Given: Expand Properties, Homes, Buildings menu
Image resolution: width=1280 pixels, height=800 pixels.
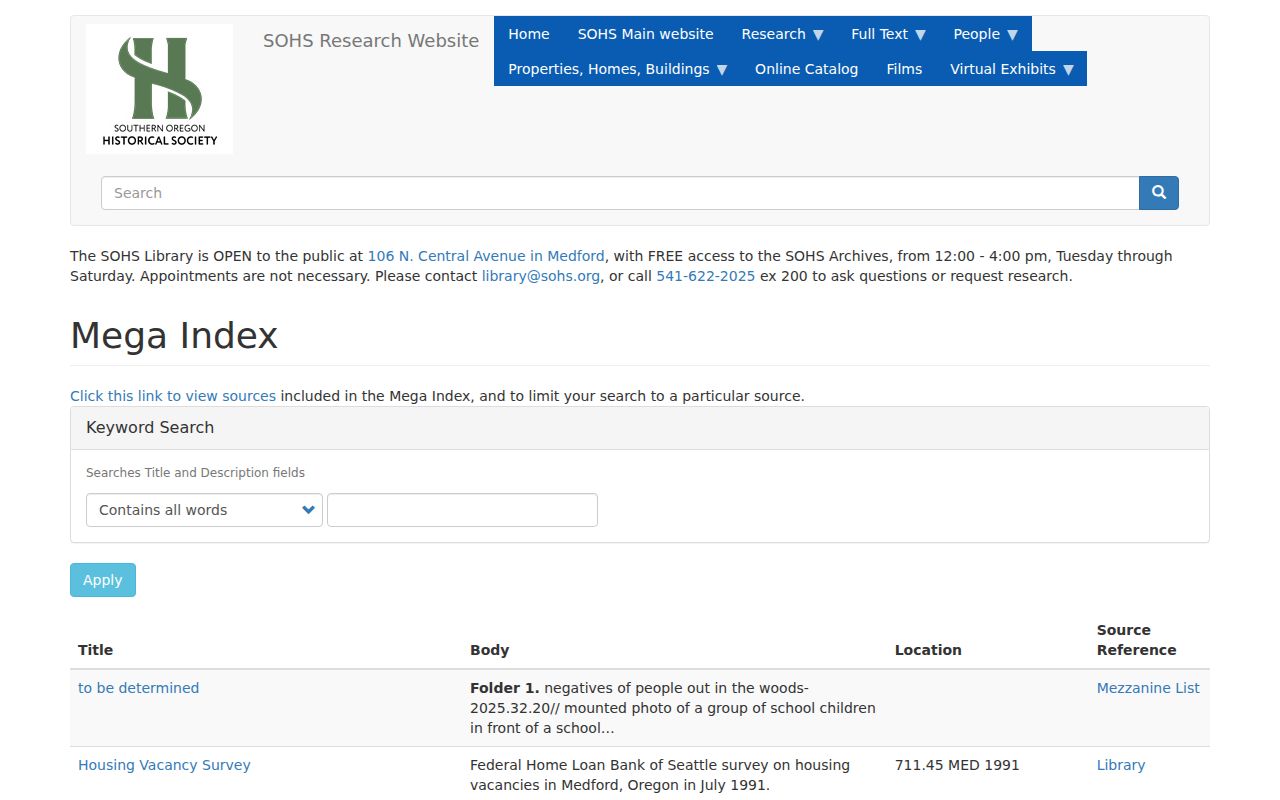Looking at the screenshot, I should point(618,69).
